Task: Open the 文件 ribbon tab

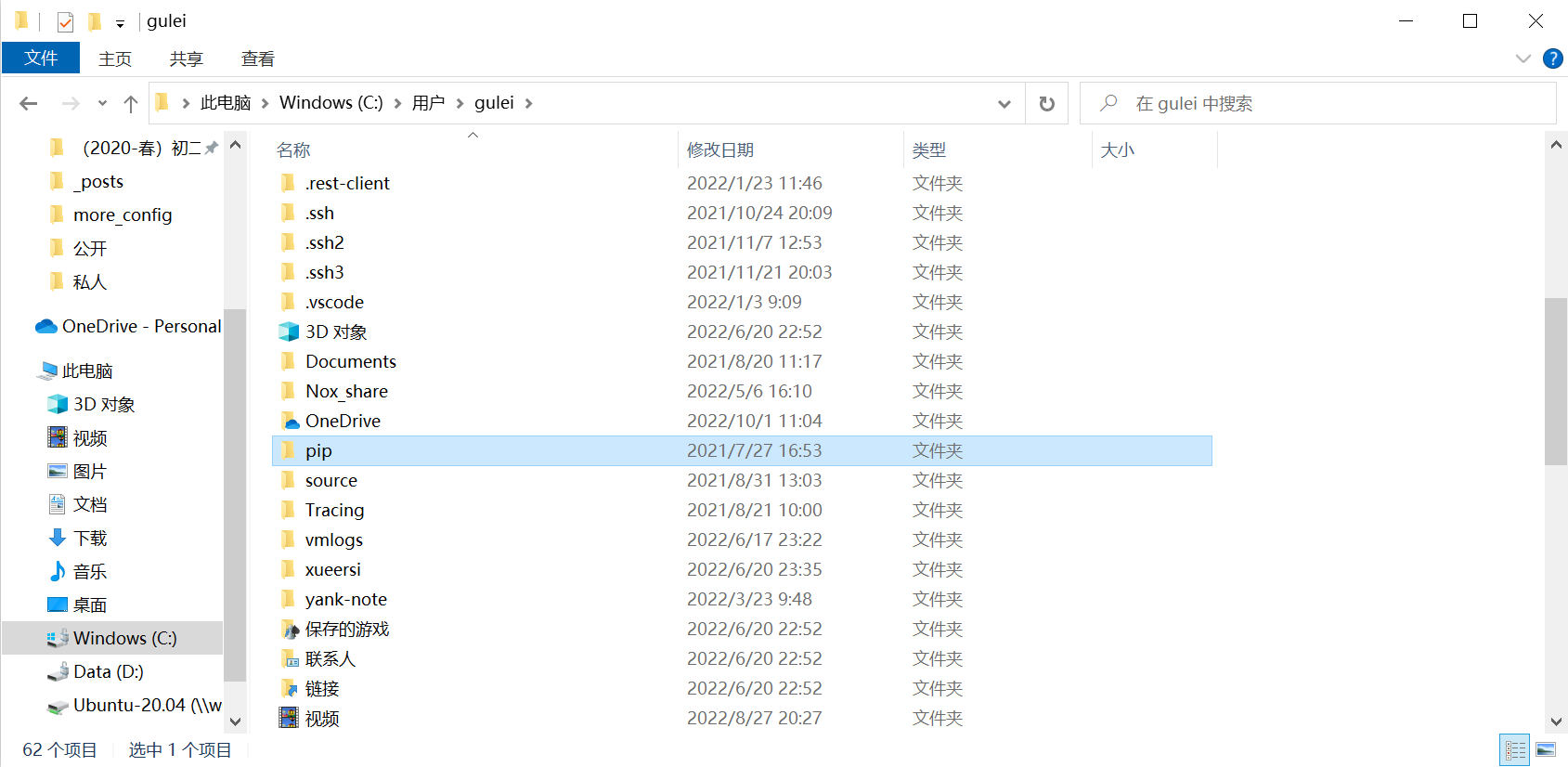Action: point(41,58)
